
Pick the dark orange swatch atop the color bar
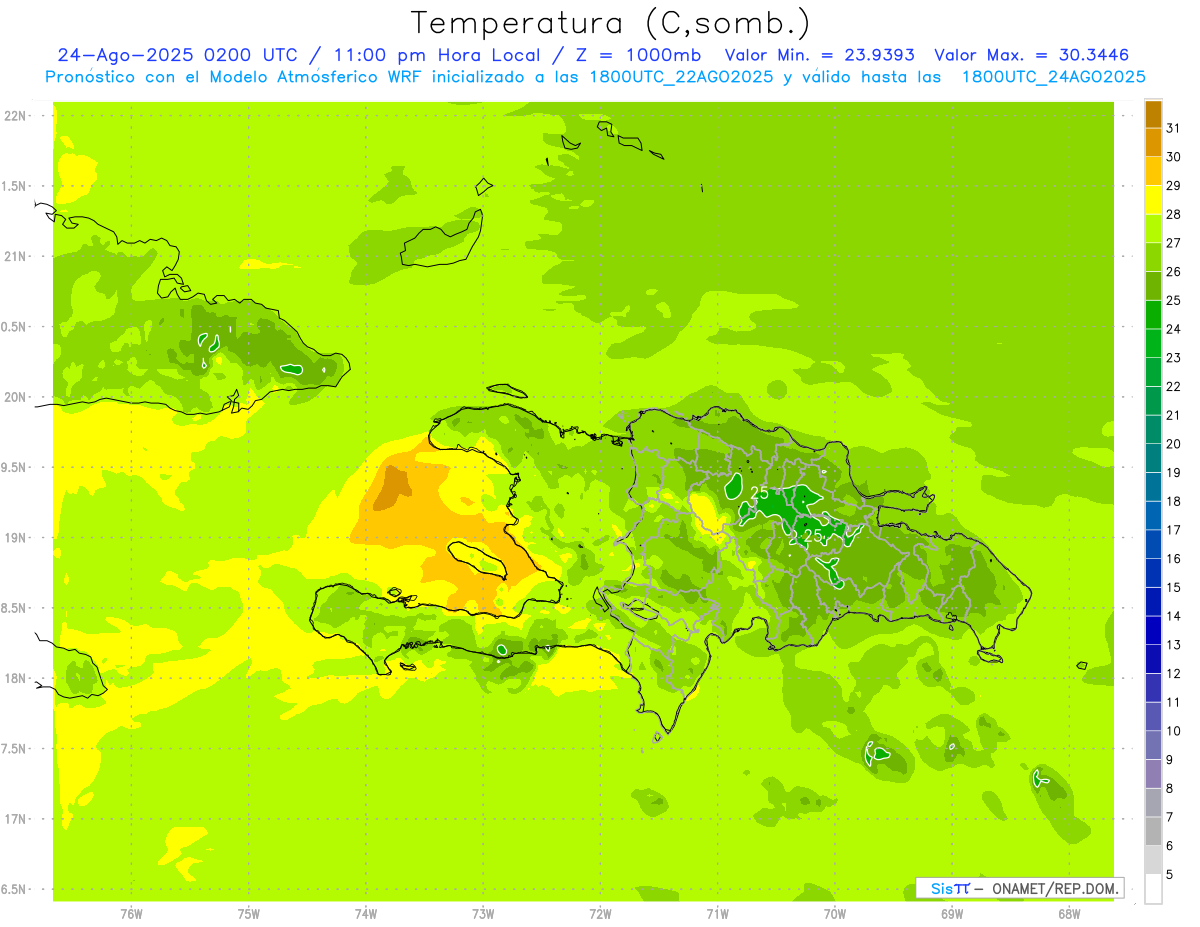(x=1154, y=114)
